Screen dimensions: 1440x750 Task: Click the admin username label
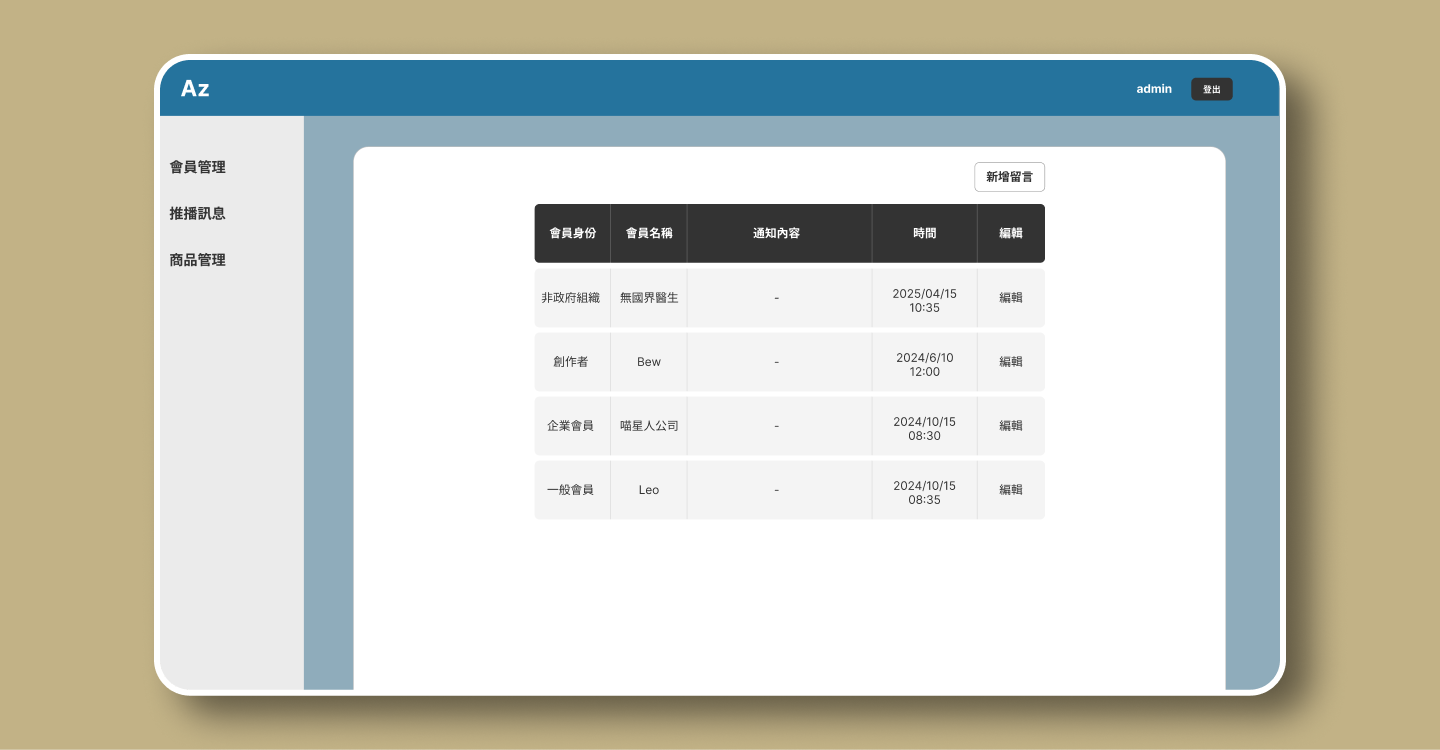click(1153, 89)
